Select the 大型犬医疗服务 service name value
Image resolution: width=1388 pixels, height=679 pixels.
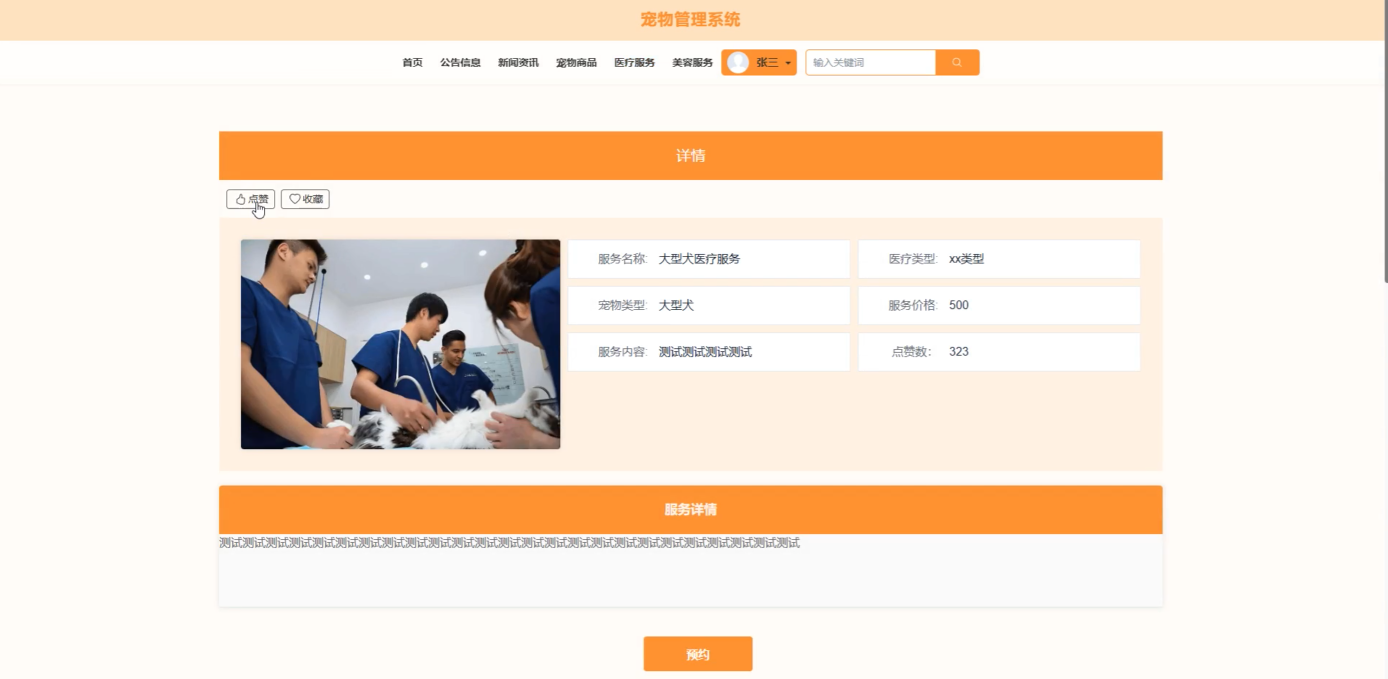coord(699,259)
